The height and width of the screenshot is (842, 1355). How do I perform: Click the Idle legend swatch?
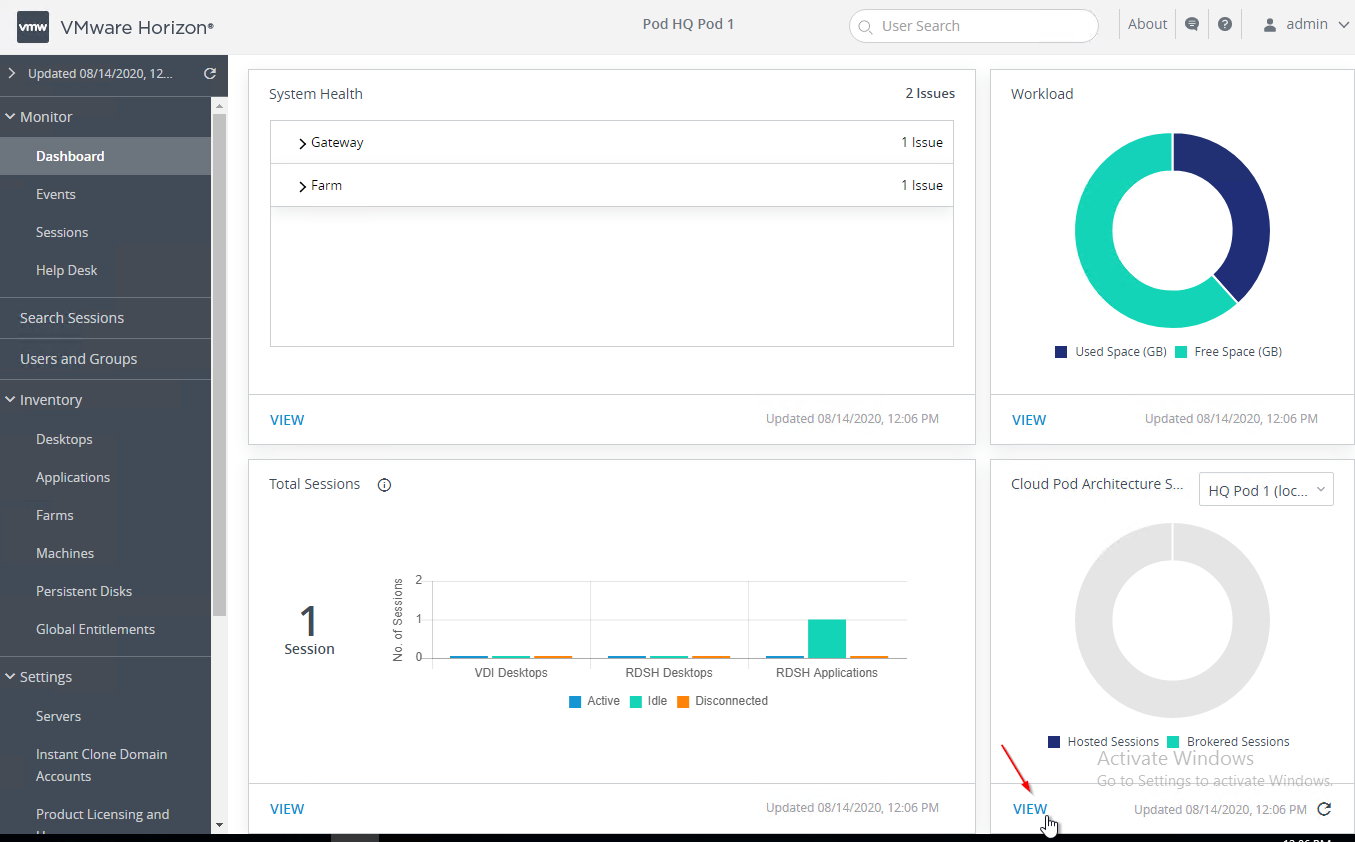tap(636, 702)
